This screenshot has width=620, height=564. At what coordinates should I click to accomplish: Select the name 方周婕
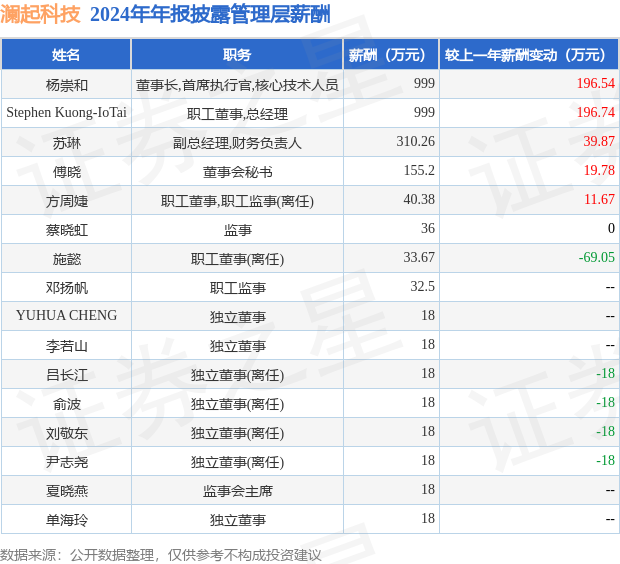pyautogui.click(x=66, y=201)
